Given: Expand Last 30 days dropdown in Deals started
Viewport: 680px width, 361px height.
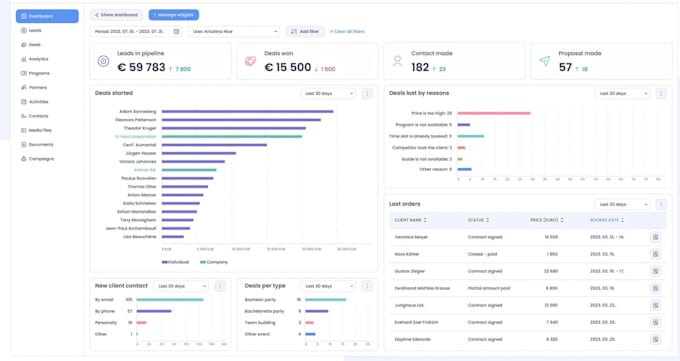Looking at the screenshot, I should click(328, 93).
